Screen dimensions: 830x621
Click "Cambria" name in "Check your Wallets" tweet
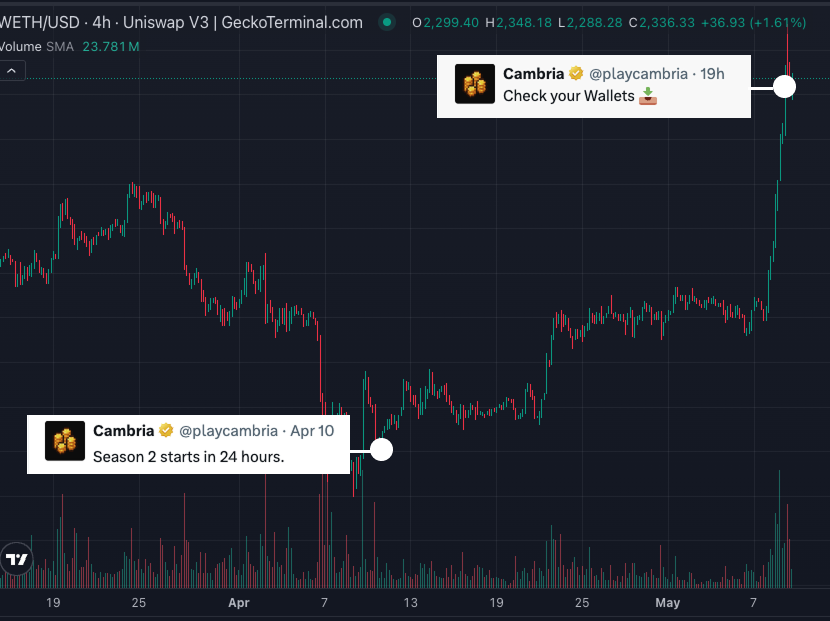(534, 74)
